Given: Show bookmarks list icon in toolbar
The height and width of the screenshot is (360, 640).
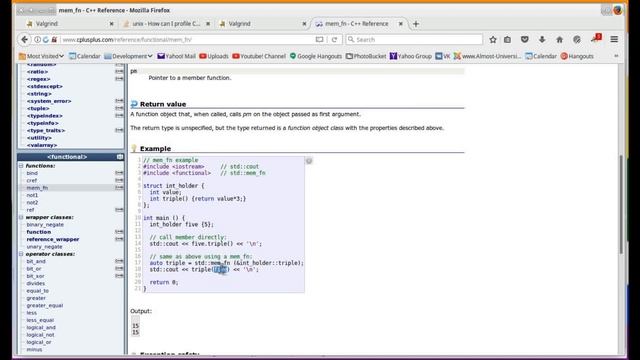Looking at the screenshot, I should point(507,40).
